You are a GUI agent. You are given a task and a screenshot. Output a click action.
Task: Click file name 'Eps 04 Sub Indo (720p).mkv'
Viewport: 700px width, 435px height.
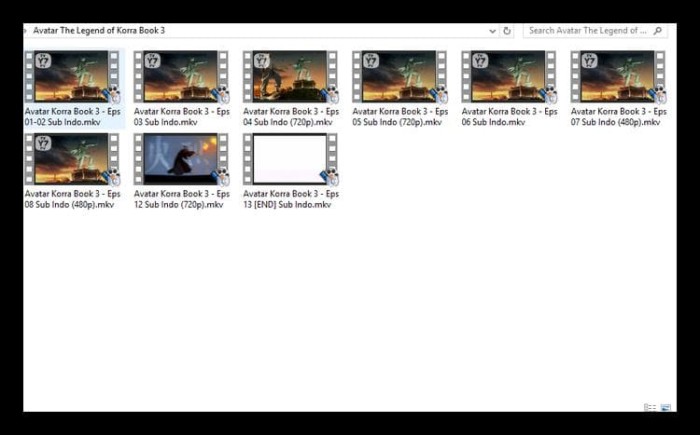tap(291, 117)
